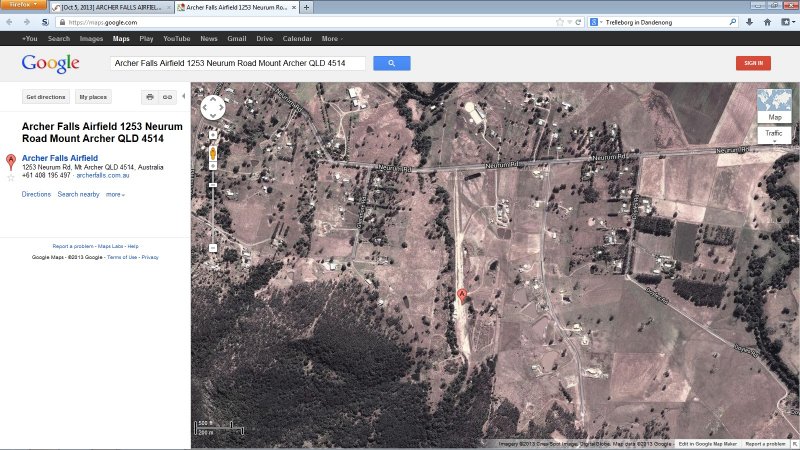Open Play in Google bar
The height and width of the screenshot is (450, 800).
click(146, 39)
